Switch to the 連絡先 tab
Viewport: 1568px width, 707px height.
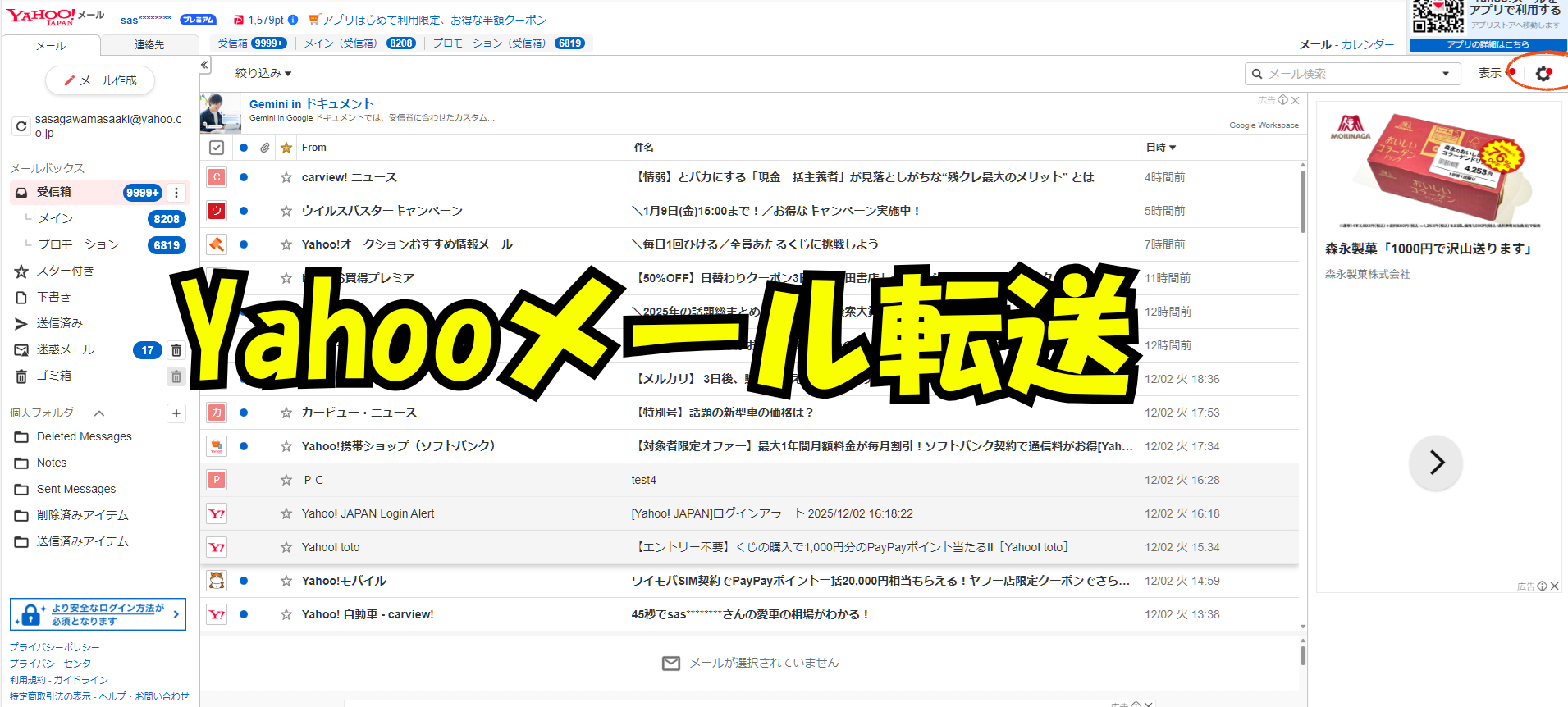click(149, 45)
